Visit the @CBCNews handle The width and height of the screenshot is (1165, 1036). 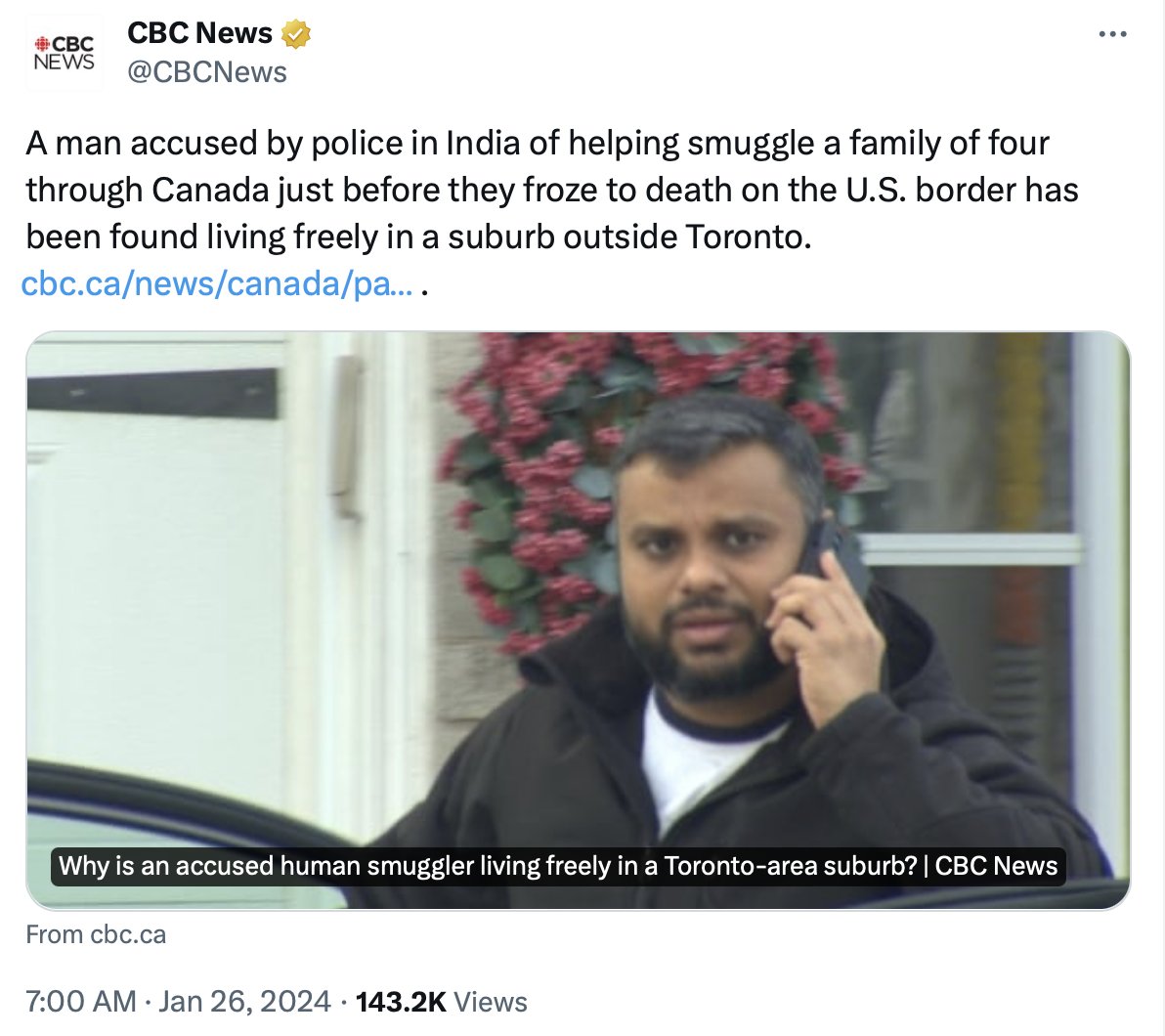click(x=206, y=72)
